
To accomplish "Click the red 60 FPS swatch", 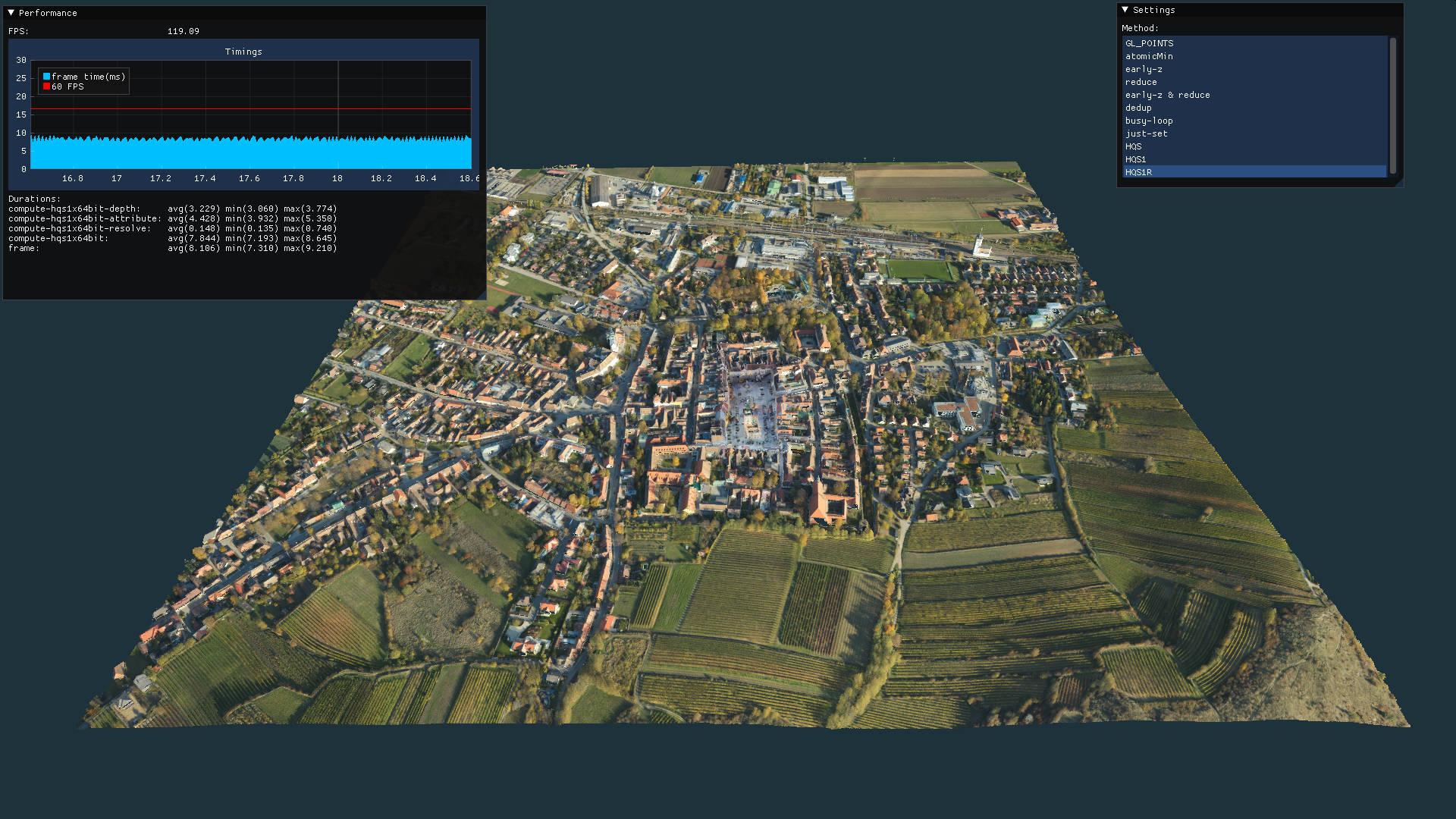I will [x=46, y=87].
